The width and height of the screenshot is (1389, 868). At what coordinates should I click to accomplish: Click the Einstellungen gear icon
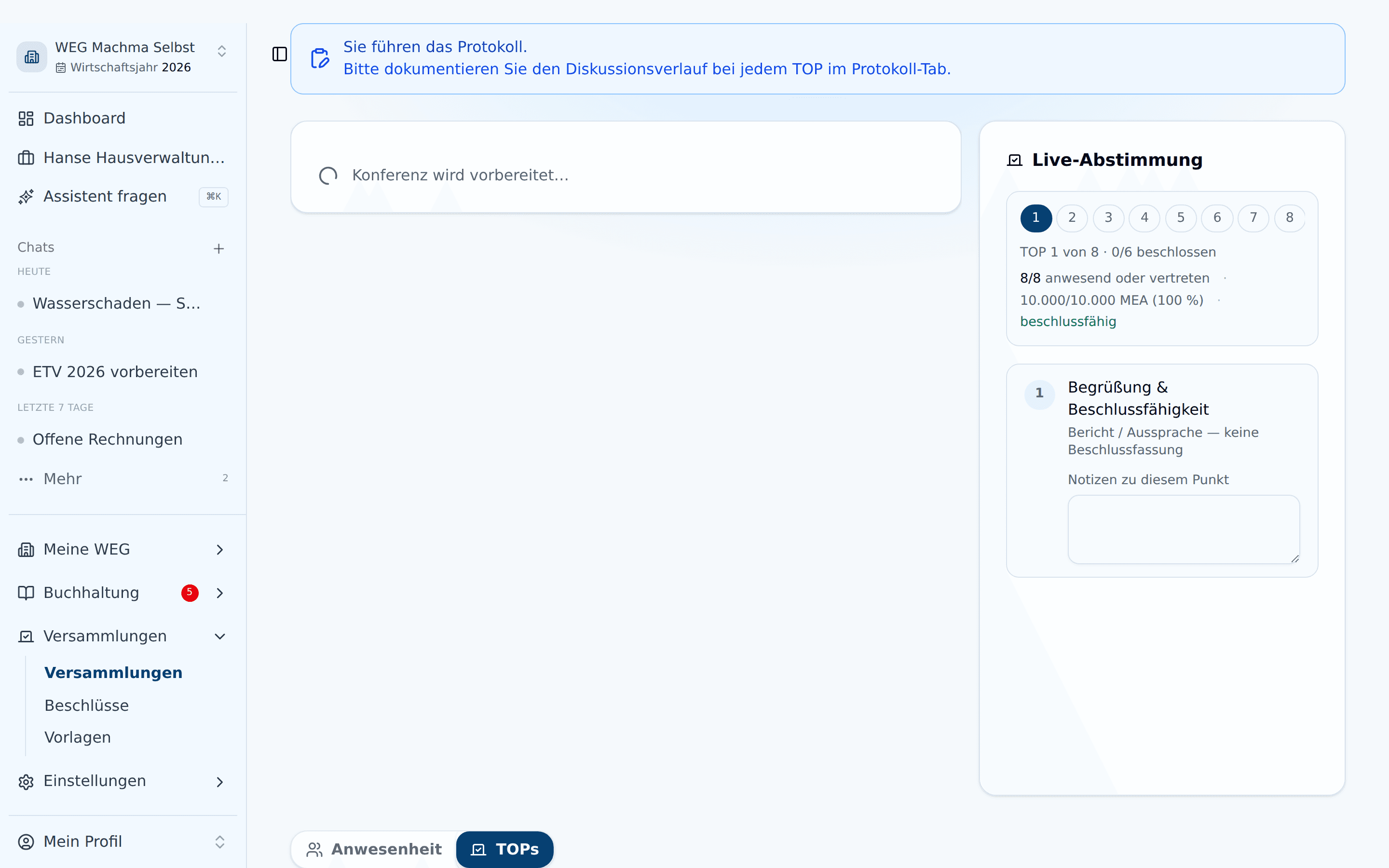tap(26, 781)
